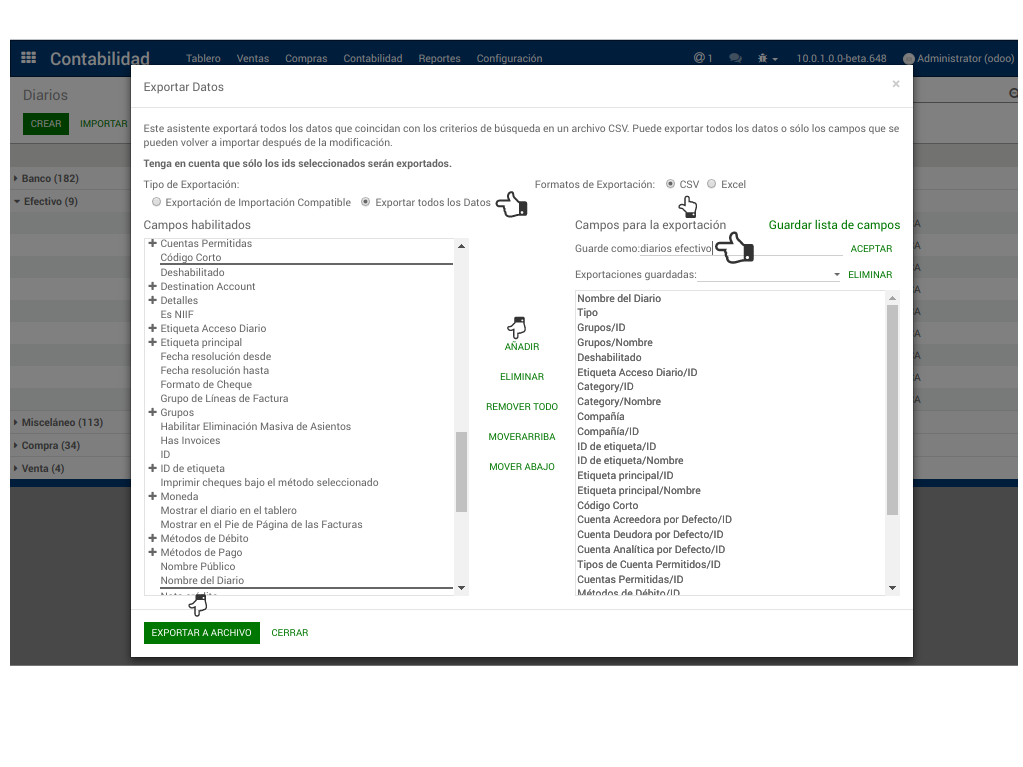Click the AÑADIR button
Viewport: 1023px width, 767px height.
(x=521, y=347)
